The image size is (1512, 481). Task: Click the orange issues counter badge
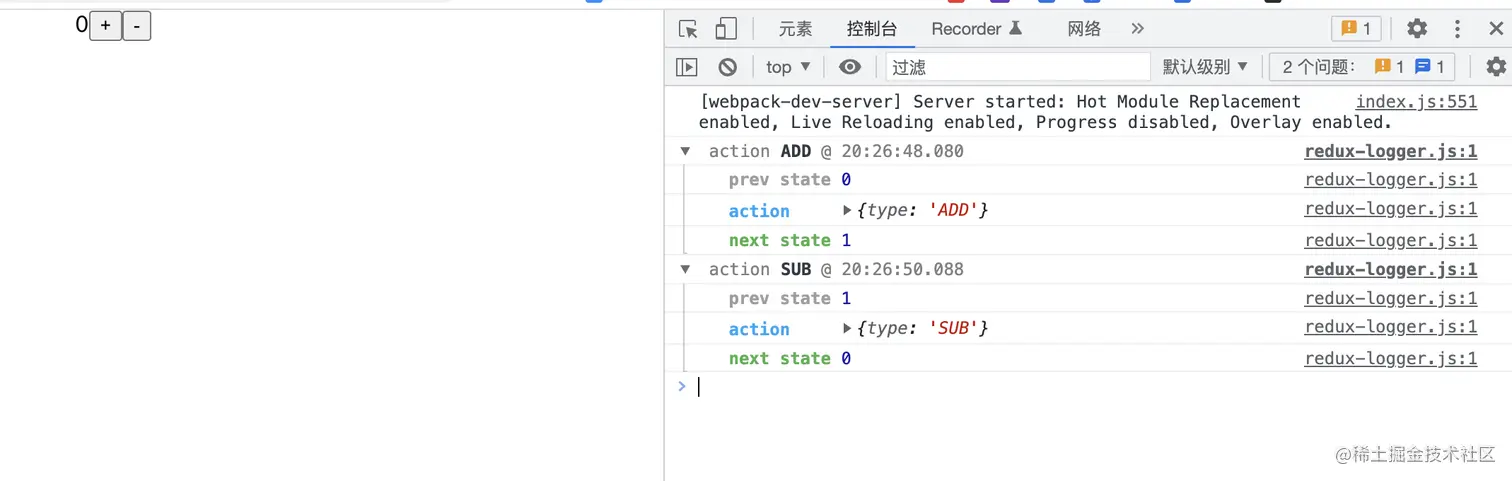[x=1357, y=29]
